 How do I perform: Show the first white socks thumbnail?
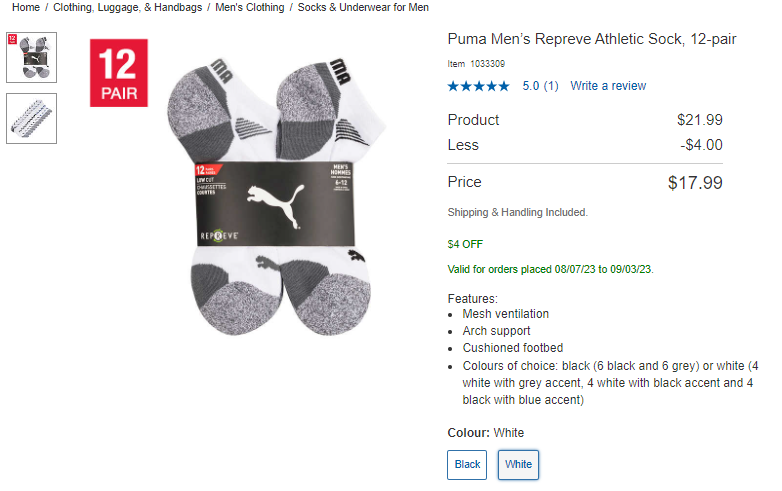[x=32, y=57]
